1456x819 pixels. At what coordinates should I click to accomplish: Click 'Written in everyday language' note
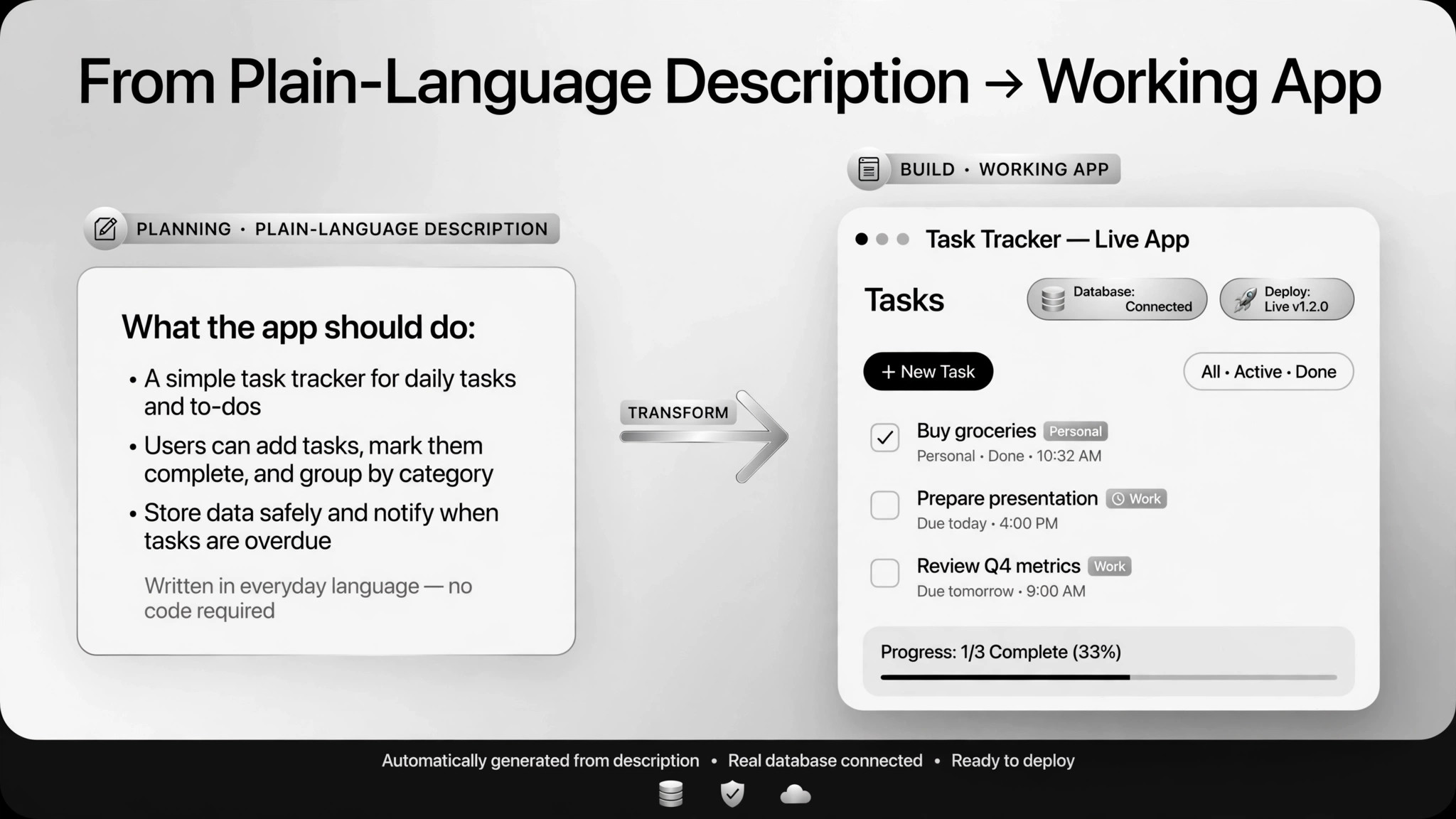tap(308, 598)
